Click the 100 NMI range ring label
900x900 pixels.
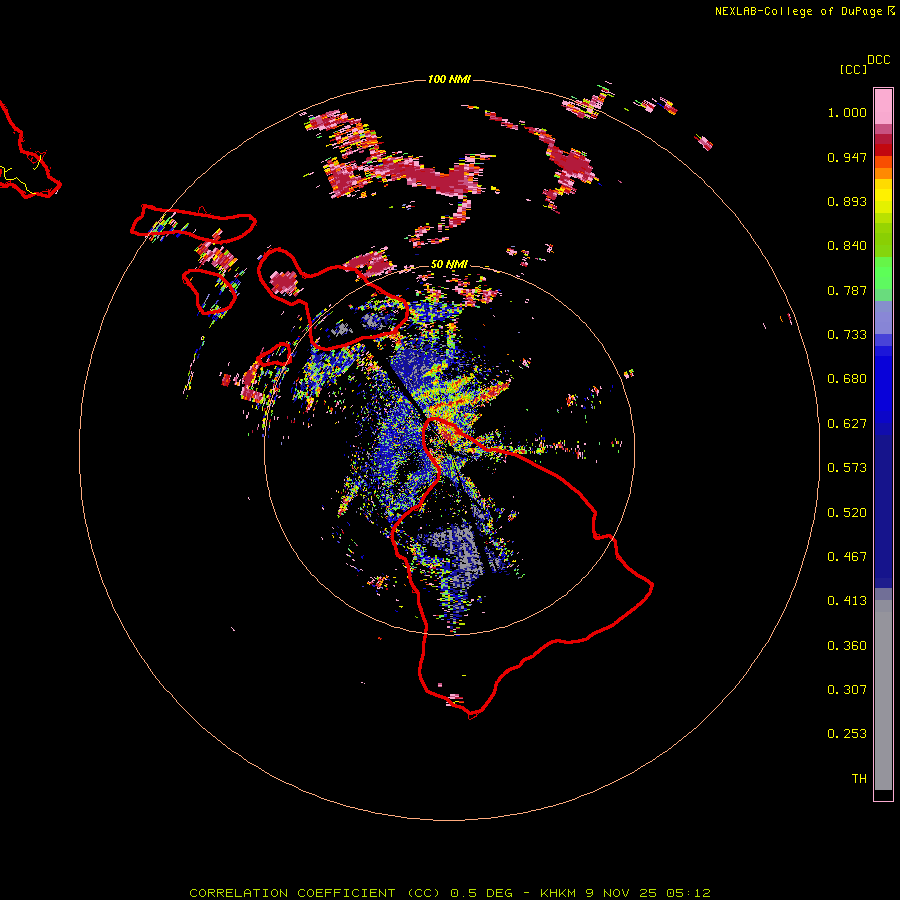449,79
